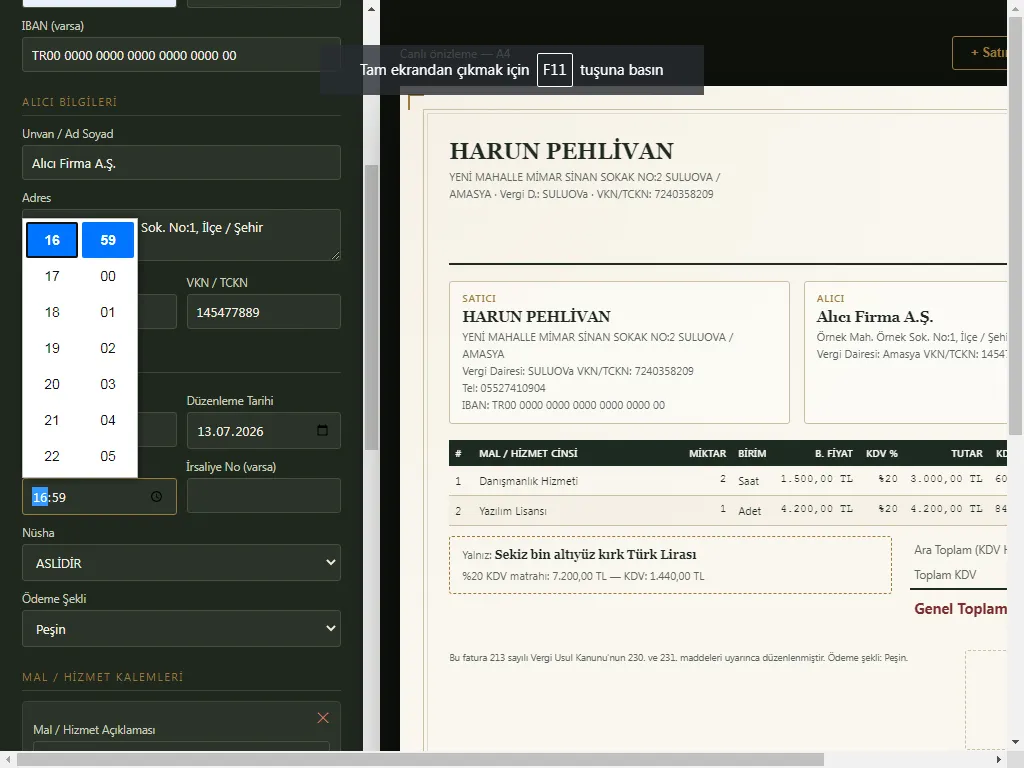This screenshot has height=768, width=1024.
Task: Focus the İrsaliye No input field
Action: click(264, 496)
